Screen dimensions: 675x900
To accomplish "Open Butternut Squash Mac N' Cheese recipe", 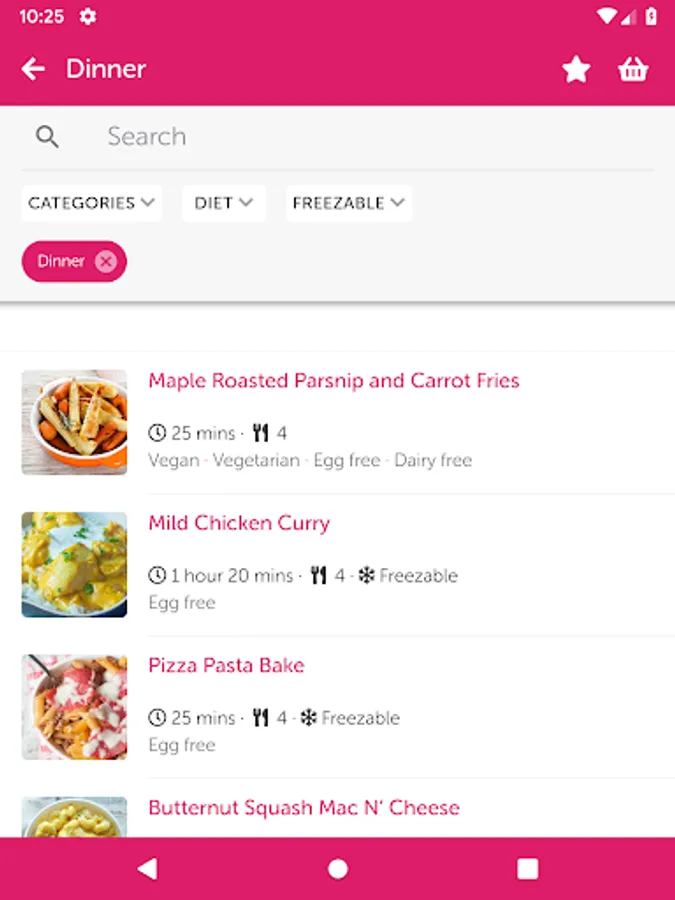I will pos(304,807).
